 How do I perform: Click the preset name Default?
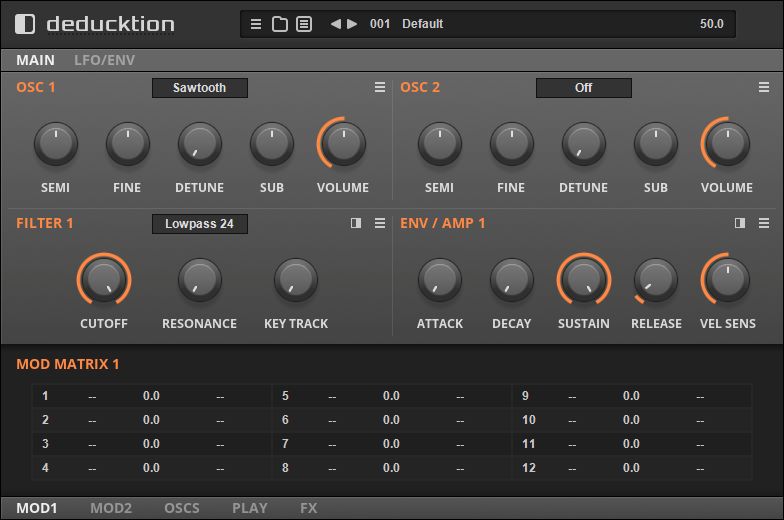(422, 24)
